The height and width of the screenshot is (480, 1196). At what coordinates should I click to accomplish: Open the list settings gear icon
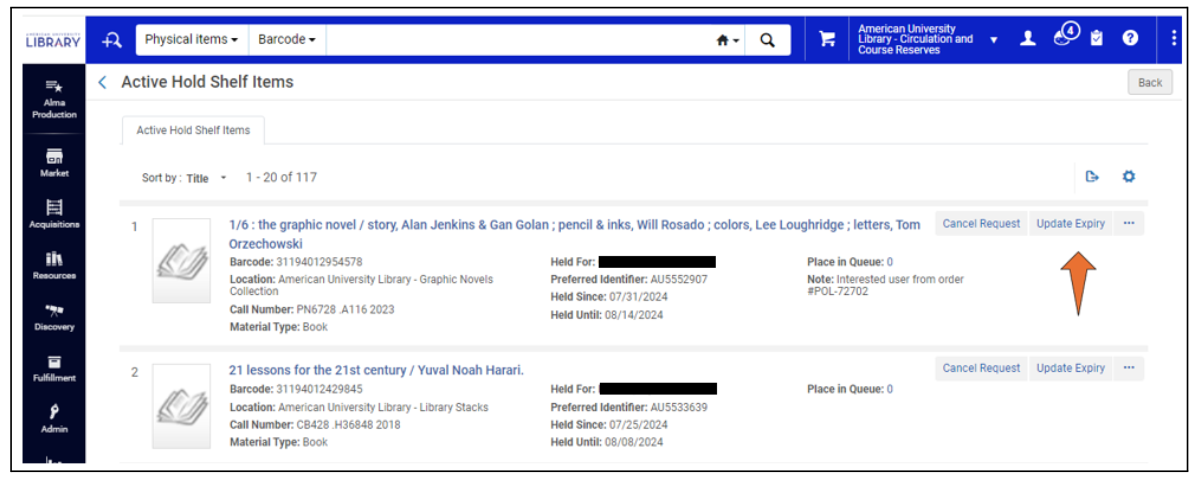[1128, 177]
